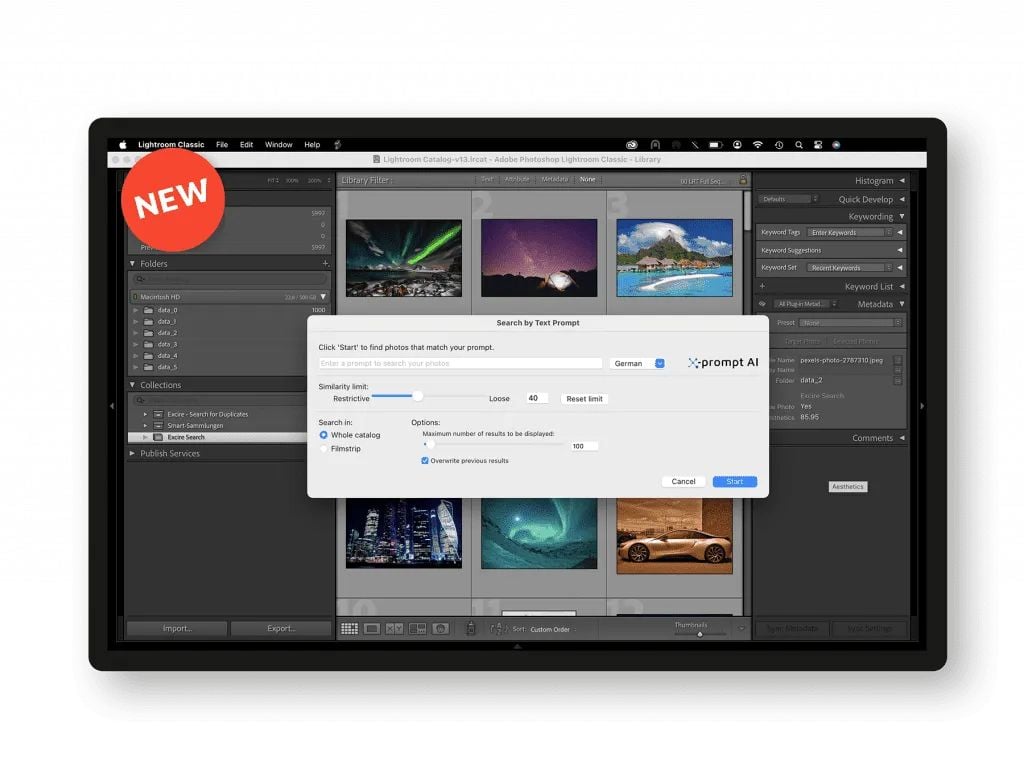Click the filter lock icon
Image resolution: width=1024 pixels, height=761 pixels.
tap(743, 180)
